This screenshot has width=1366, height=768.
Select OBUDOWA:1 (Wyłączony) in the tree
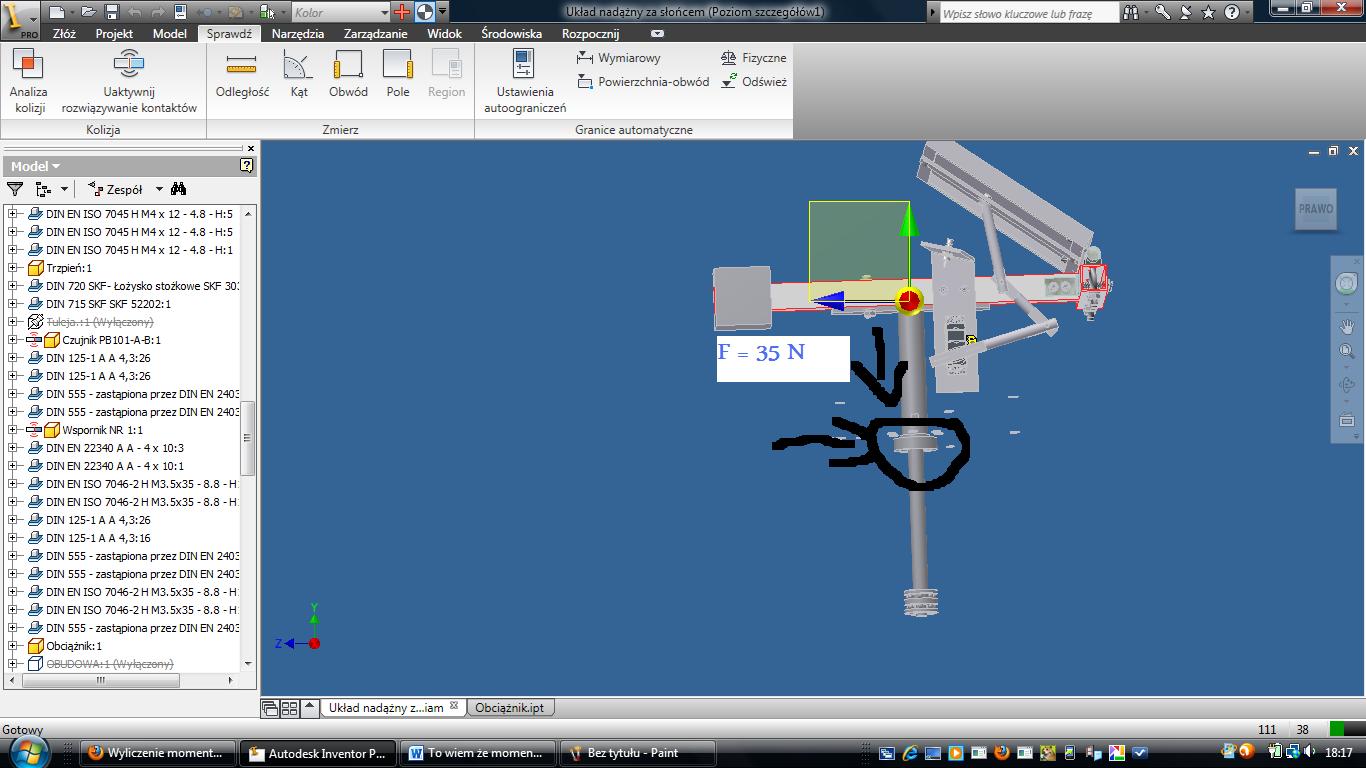99,664
